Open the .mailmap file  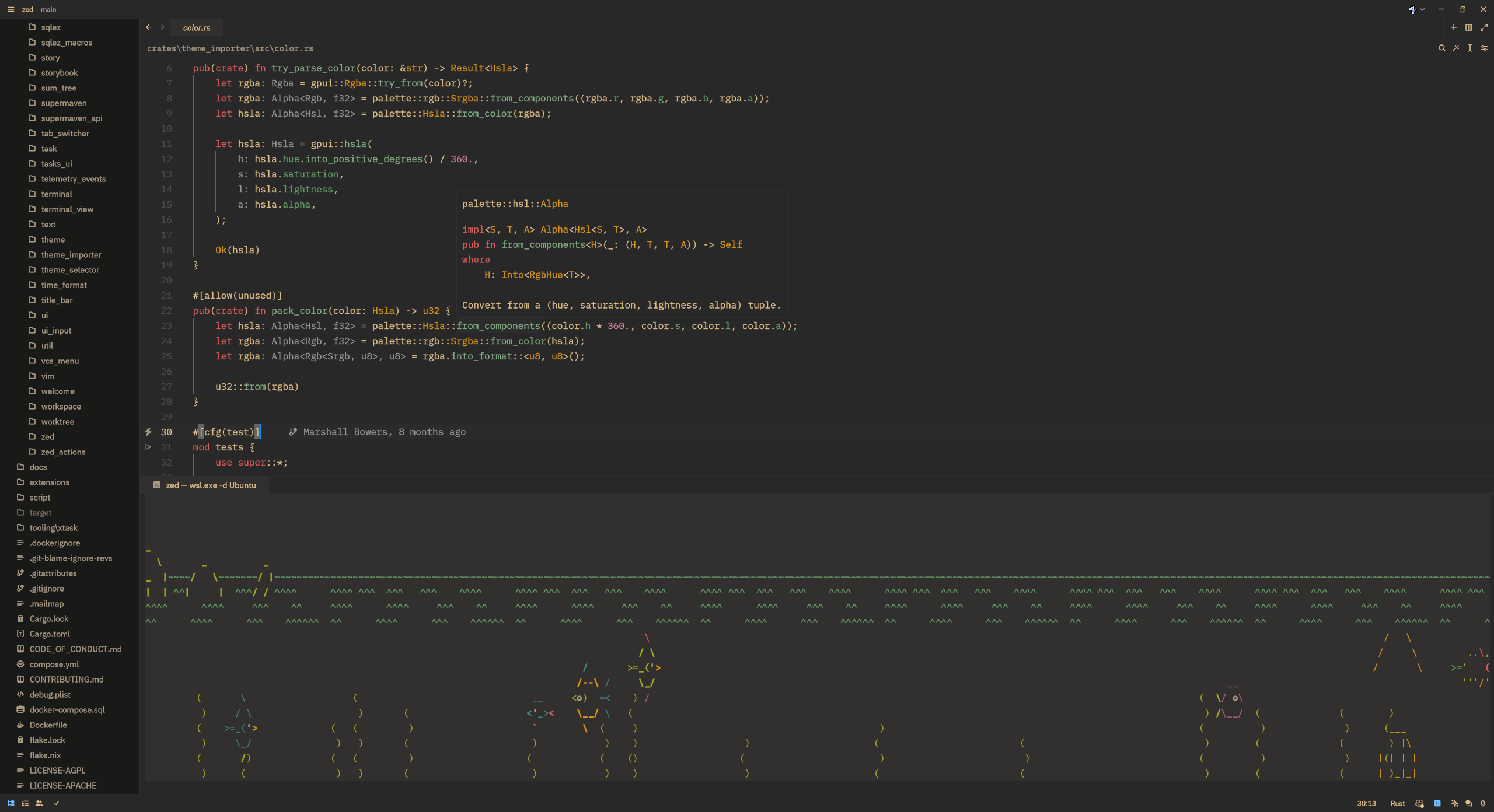pyautogui.click(x=69, y=603)
